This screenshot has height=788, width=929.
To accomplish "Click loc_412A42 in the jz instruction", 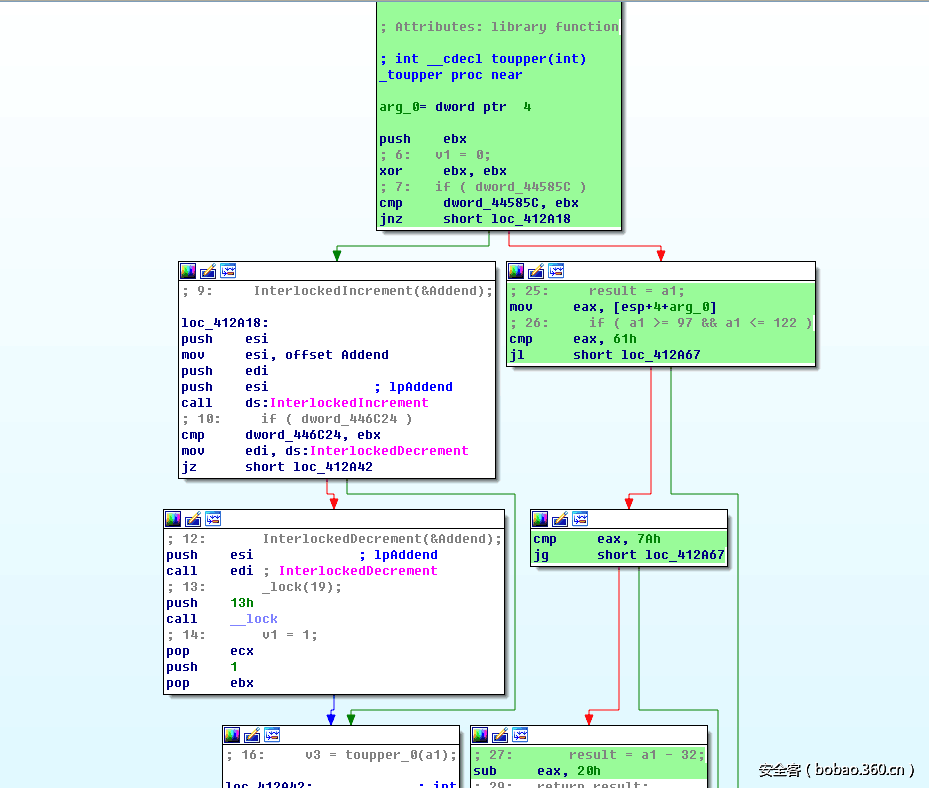I will [x=332, y=467].
